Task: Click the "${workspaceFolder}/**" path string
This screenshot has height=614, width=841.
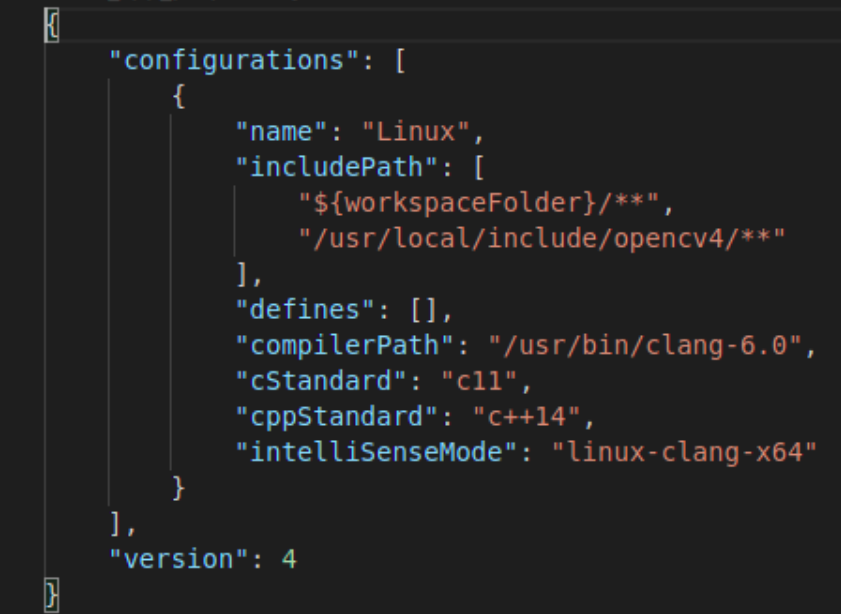Action: tap(478, 203)
